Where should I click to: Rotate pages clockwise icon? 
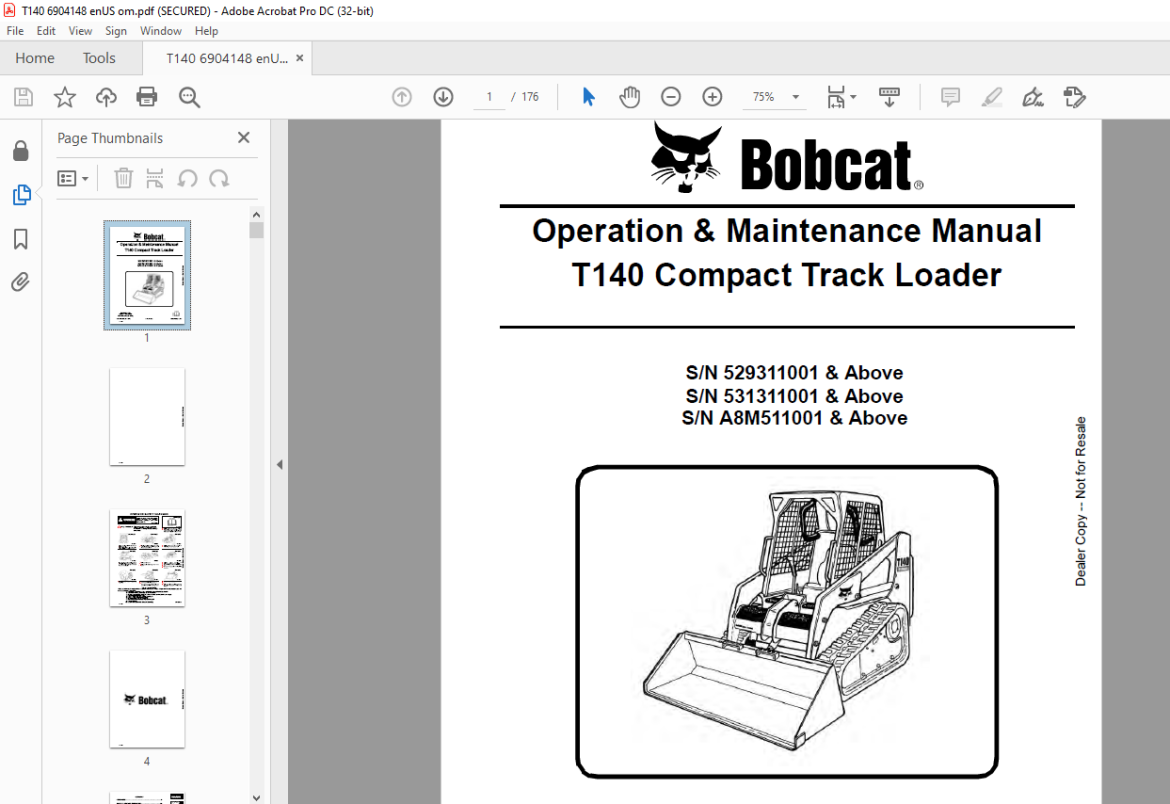click(219, 178)
